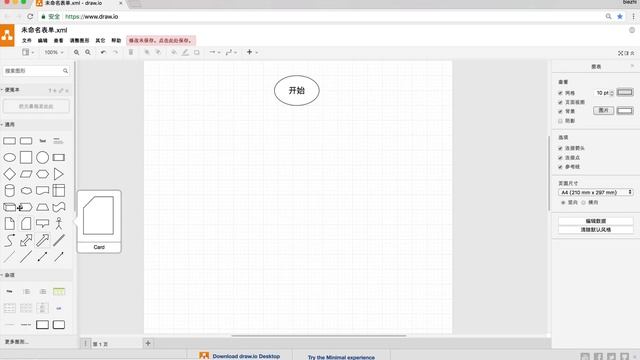Screen dimensions: 640x360
Task: Toggle the 背景 (background) checkbox
Action: (560, 111)
